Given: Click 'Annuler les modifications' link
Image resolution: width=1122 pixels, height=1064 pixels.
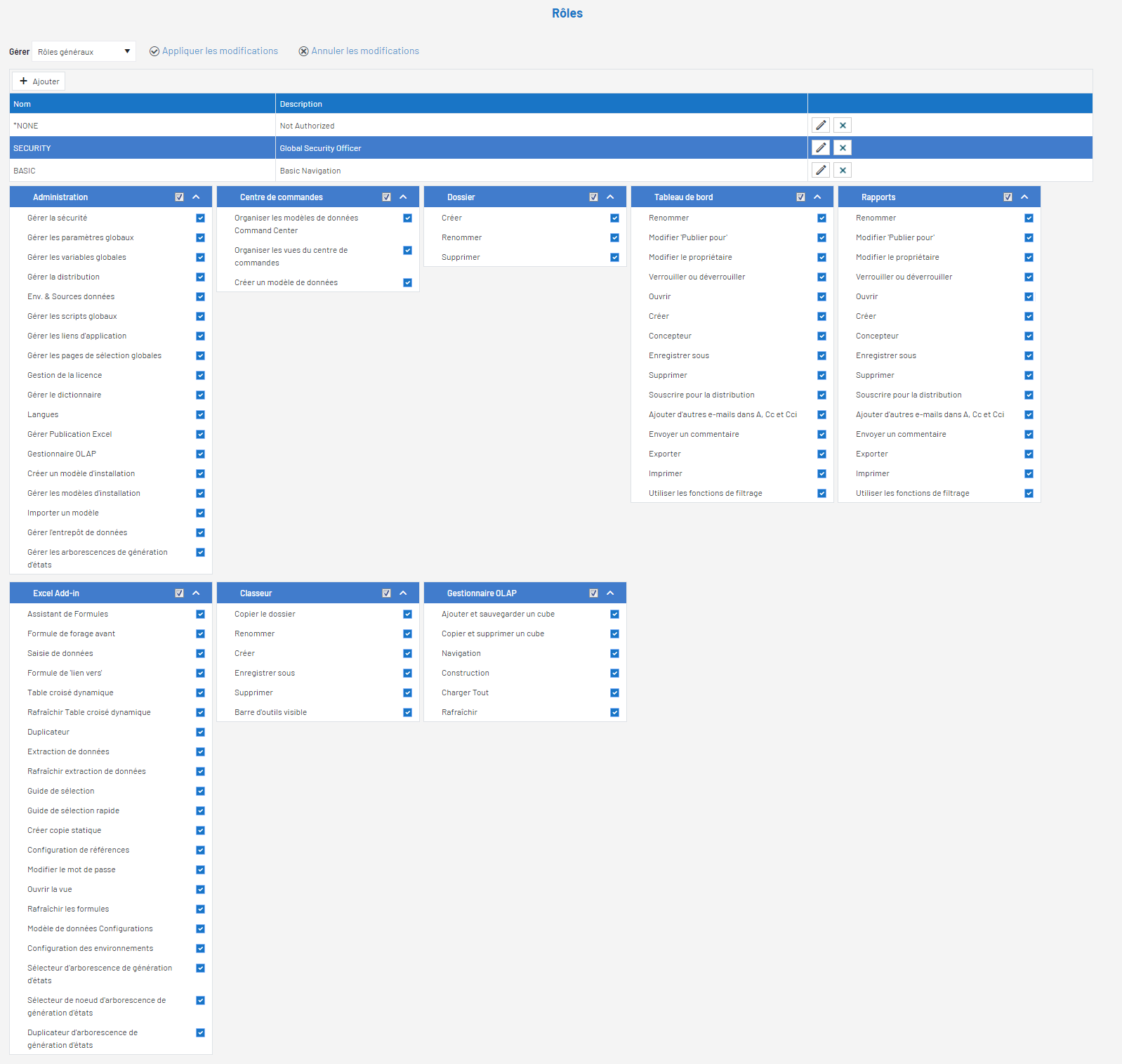Looking at the screenshot, I should [x=365, y=51].
